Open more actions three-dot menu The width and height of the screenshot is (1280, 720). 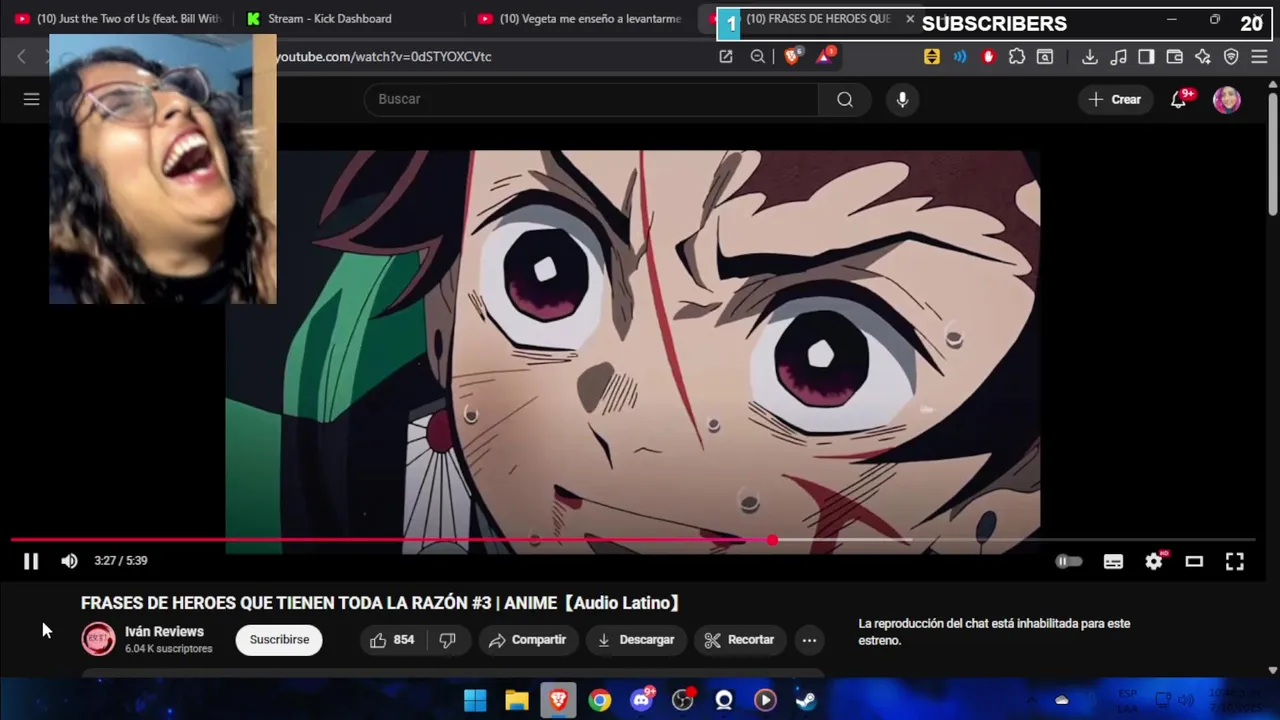coord(809,640)
